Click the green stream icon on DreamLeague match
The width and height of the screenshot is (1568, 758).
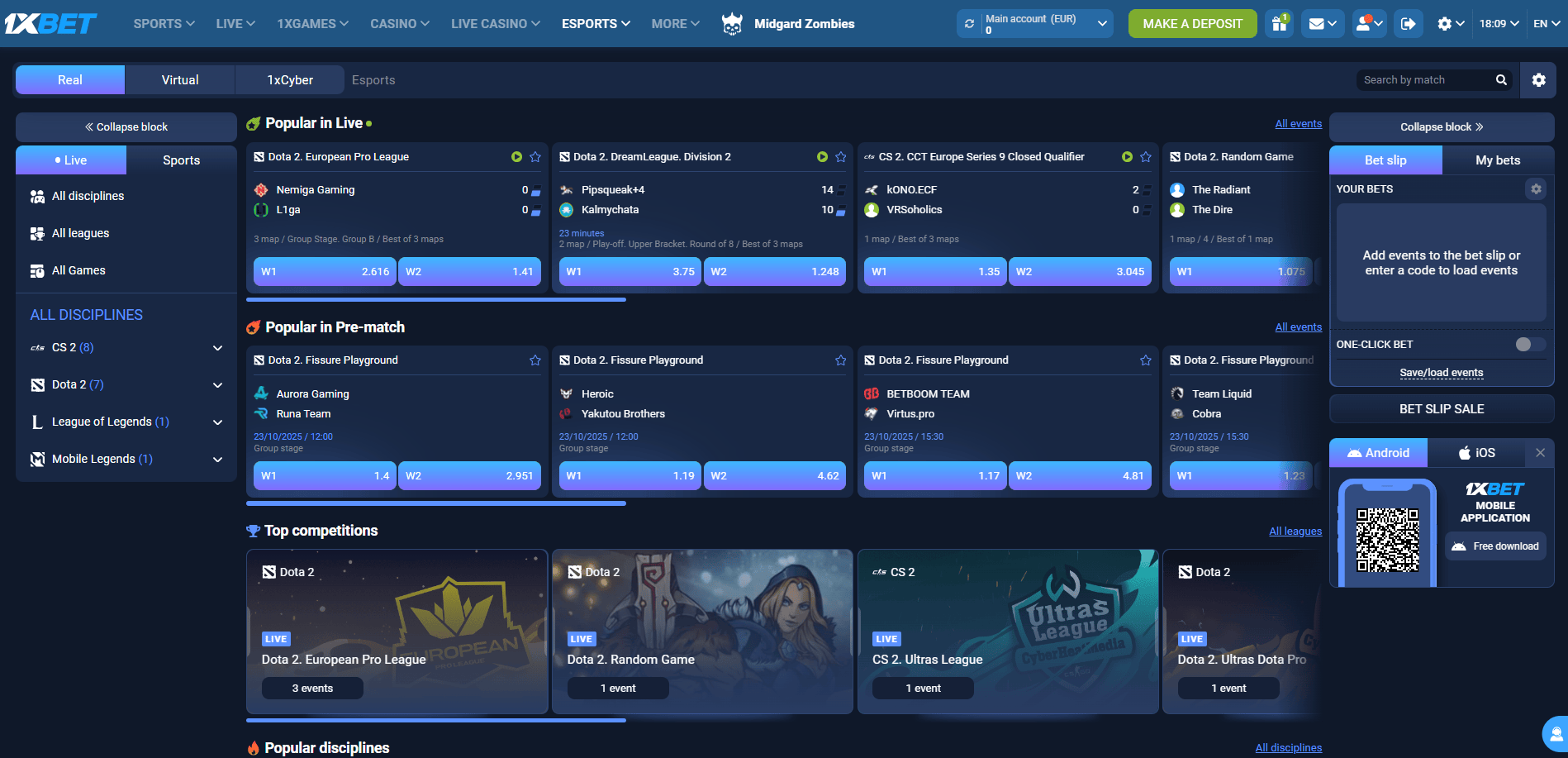pyautogui.click(x=822, y=156)
